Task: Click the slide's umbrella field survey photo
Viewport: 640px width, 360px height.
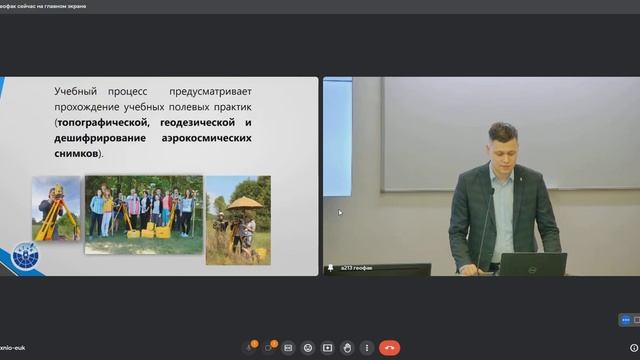Action: (x=238, y=220)
